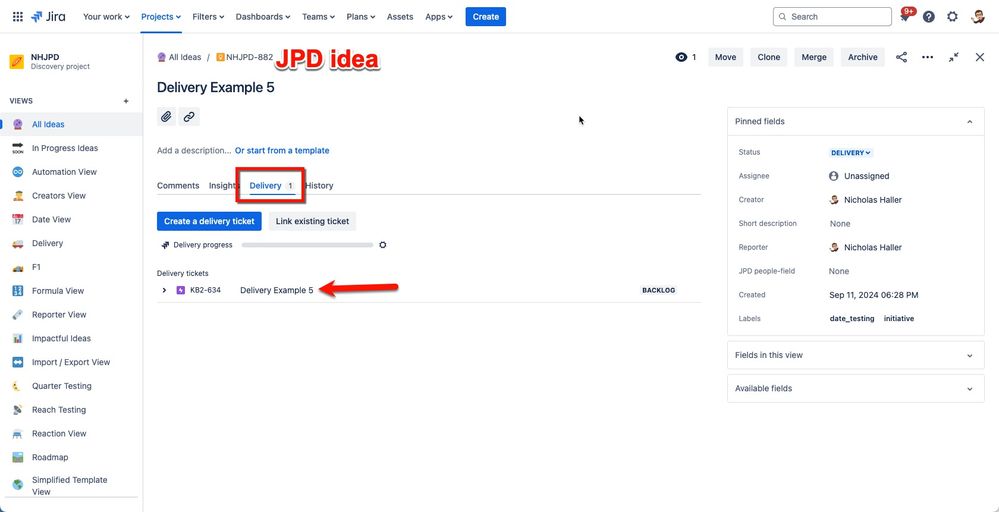Open the app switcher grid icon
Viewport: 999px width, 512px height.
pos(18,17)
